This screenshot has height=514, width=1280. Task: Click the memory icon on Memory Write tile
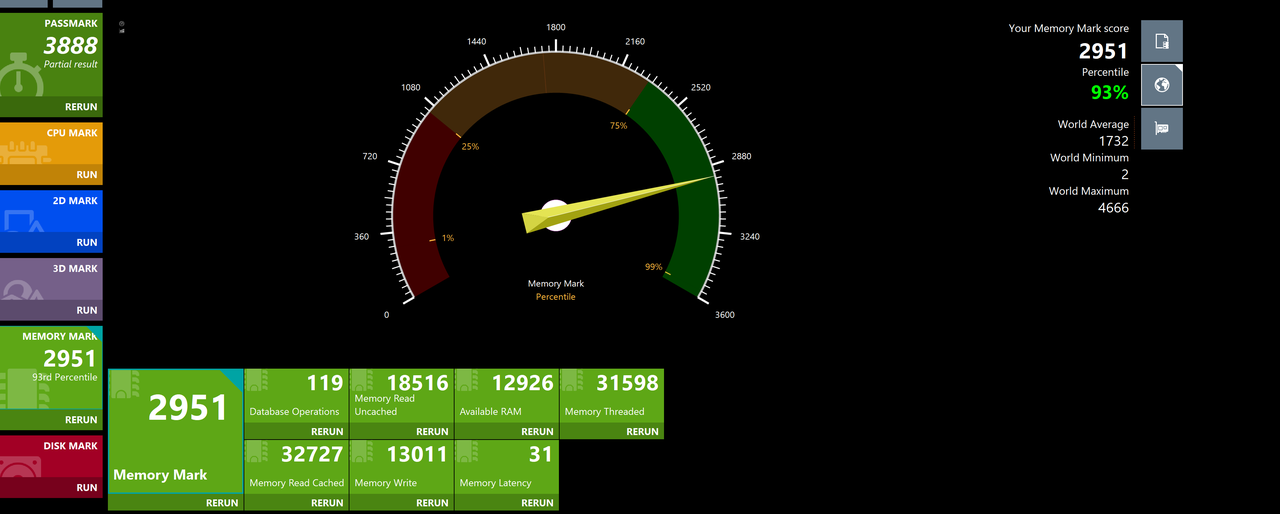[x=363, y=452]
